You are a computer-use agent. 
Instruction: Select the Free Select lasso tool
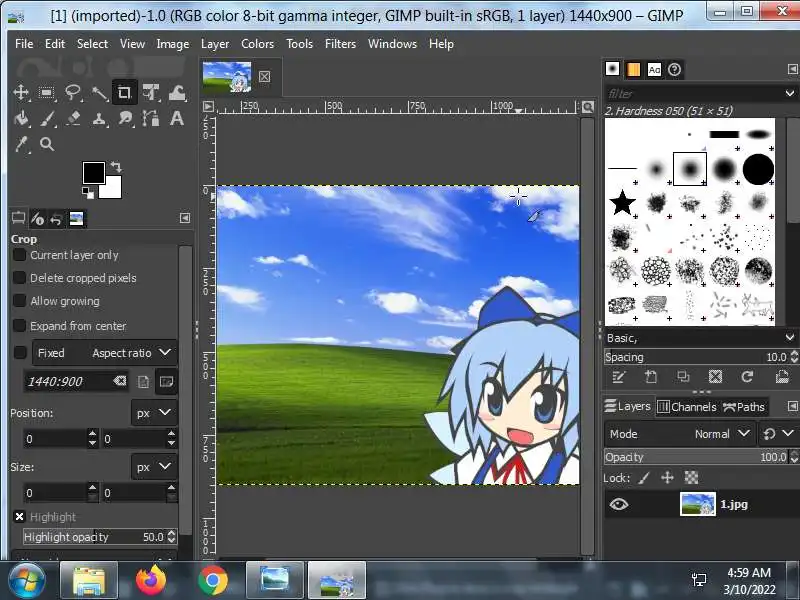coord(73,92)
